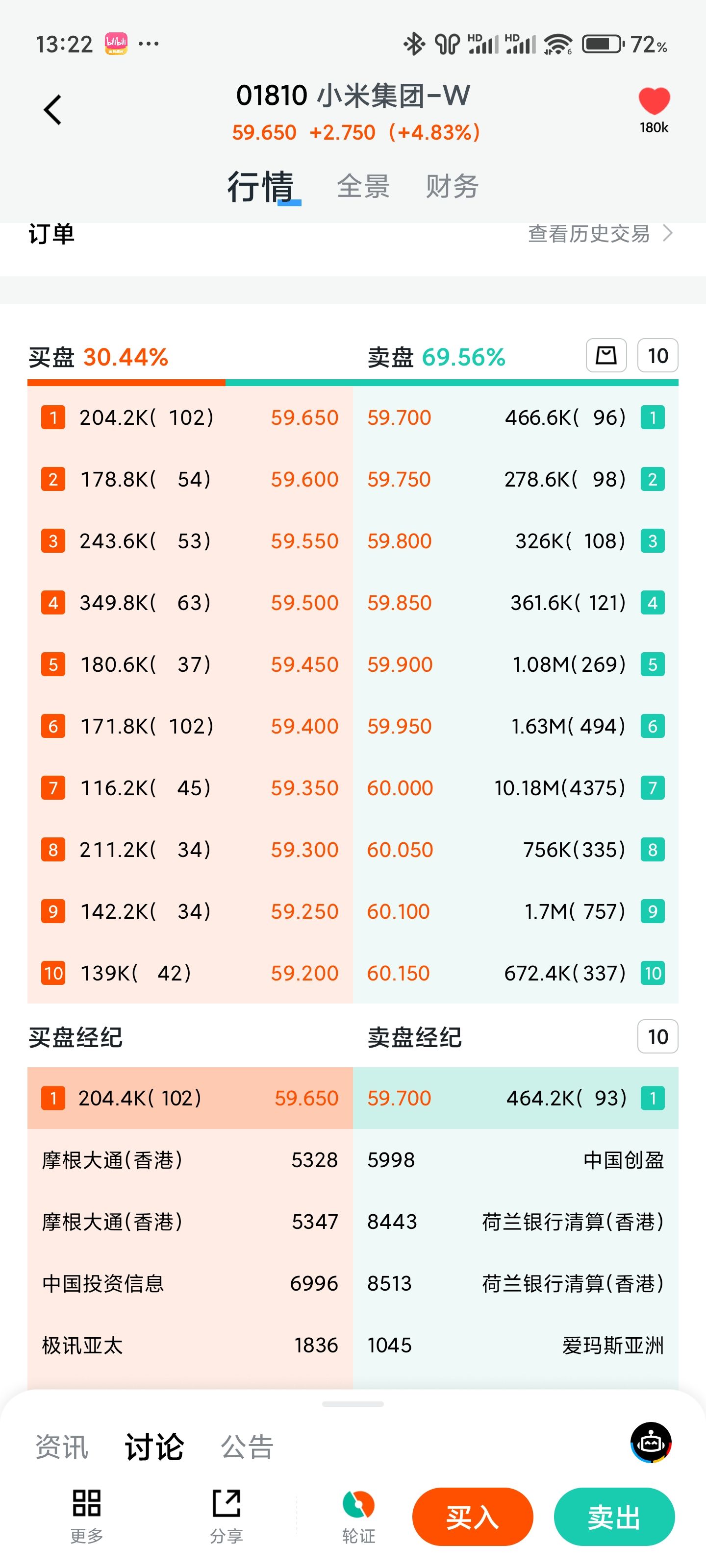Viewport: 706px width, 1568px height.
Task: Open the 资讯 tab in bottom panel
Action: coord(61,1447)
